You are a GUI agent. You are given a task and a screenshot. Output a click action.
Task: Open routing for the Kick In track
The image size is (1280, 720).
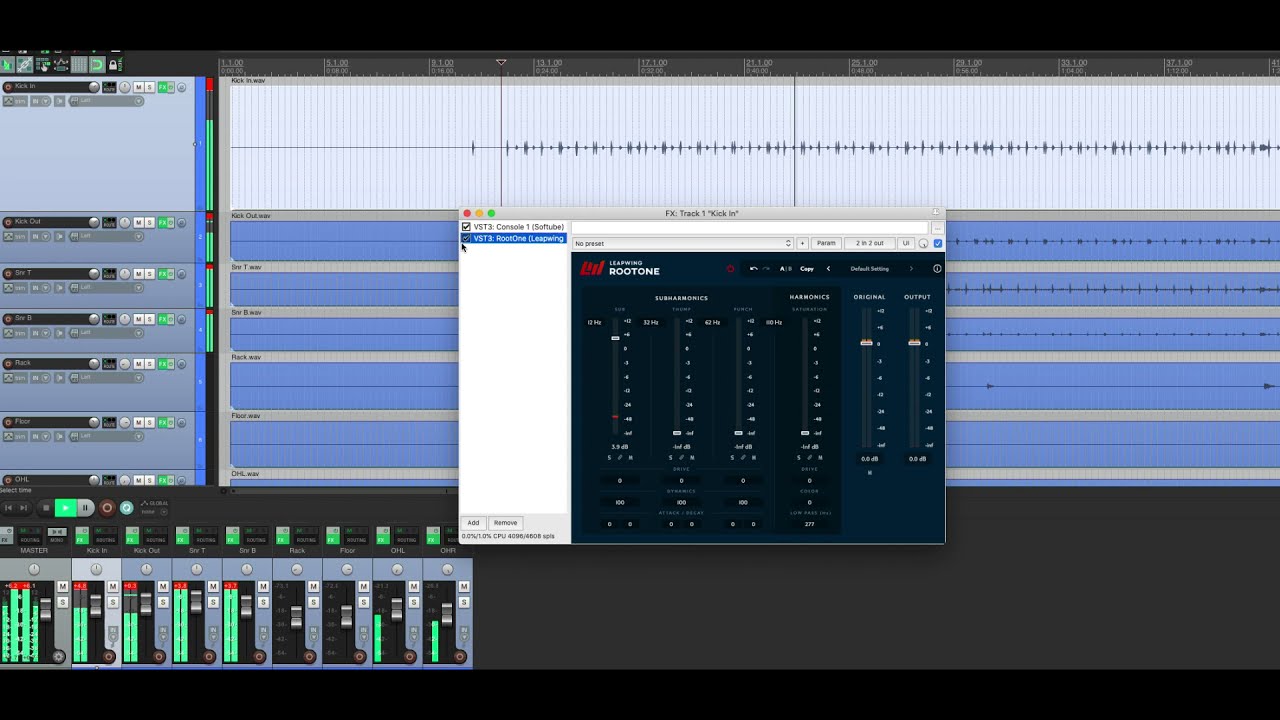[x=109, y=87]
